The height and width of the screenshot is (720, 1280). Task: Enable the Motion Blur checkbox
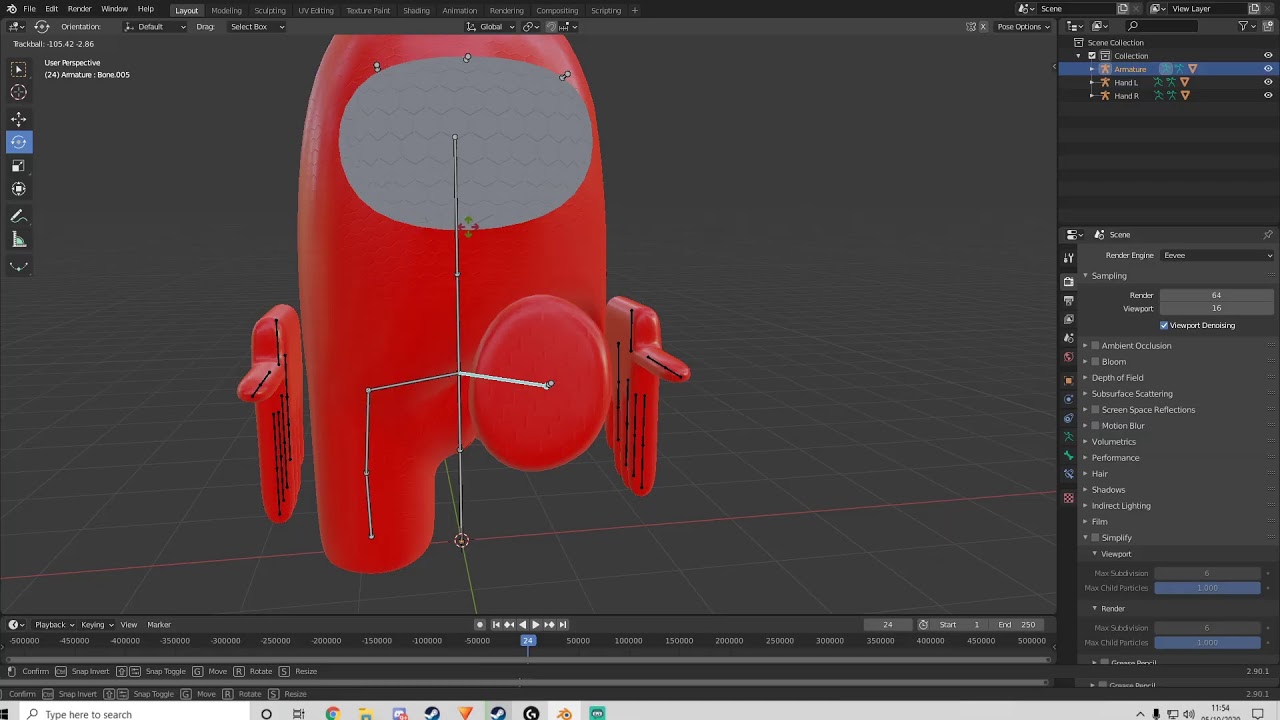click(x=1095, y=426)
